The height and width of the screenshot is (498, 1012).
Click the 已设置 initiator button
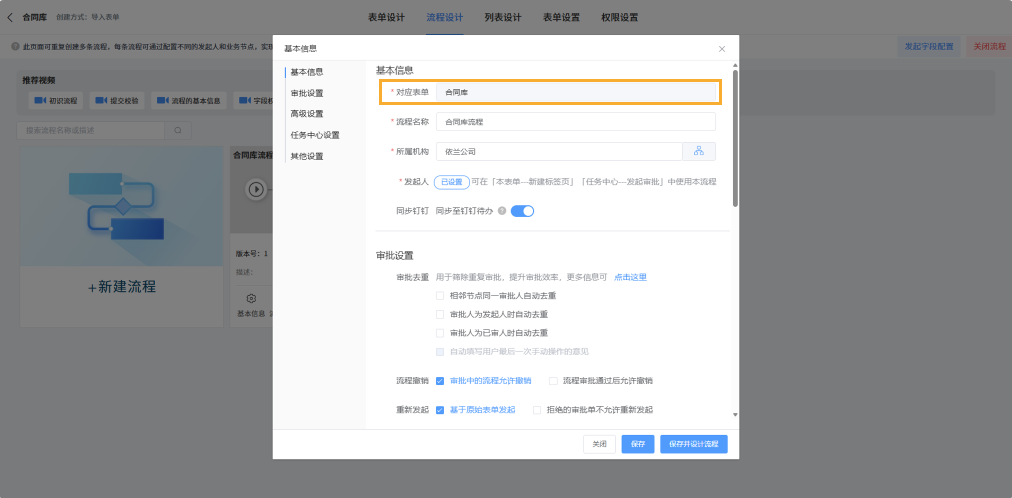[452, 182]
